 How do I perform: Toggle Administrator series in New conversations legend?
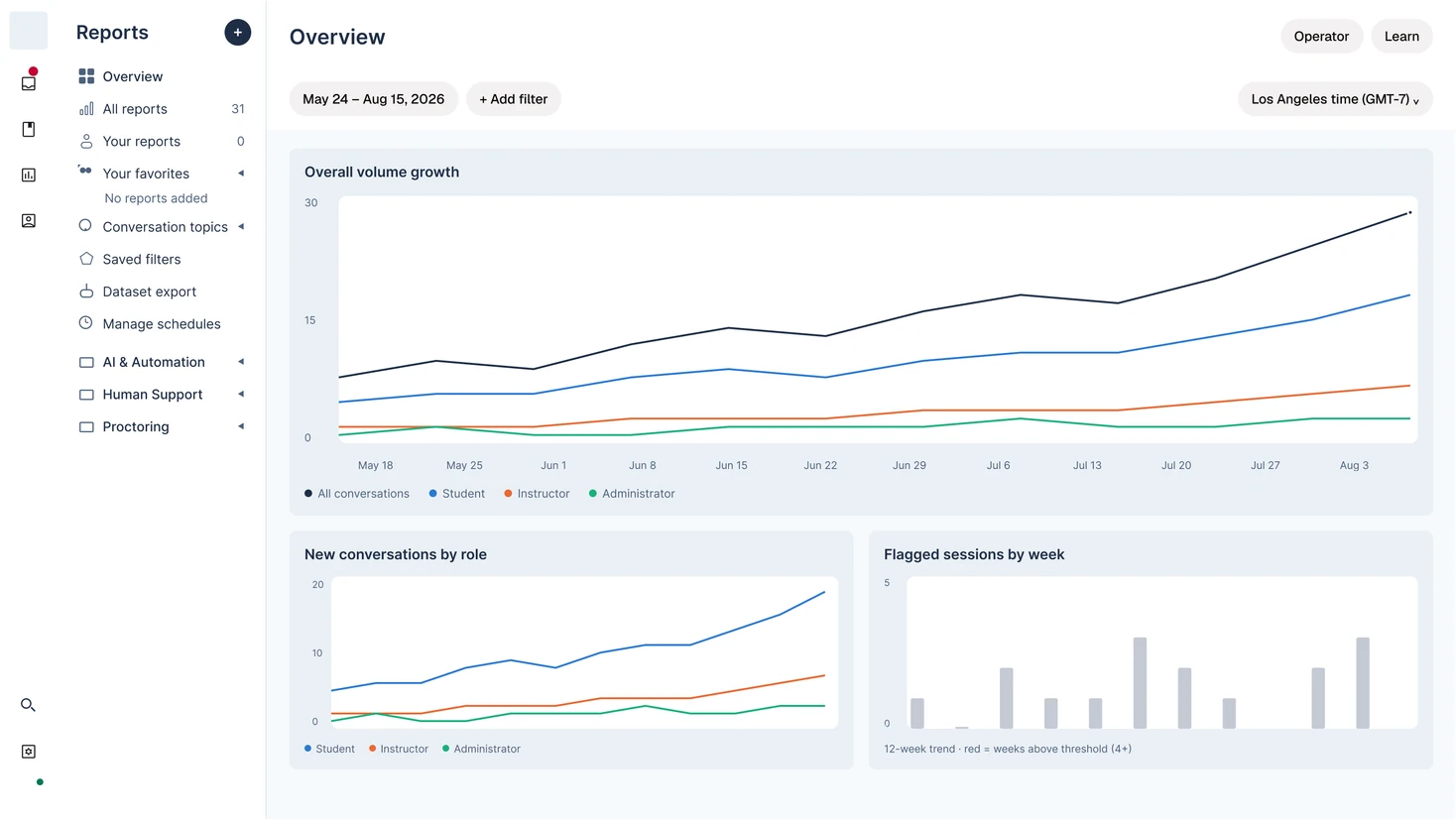pos(481,750)
